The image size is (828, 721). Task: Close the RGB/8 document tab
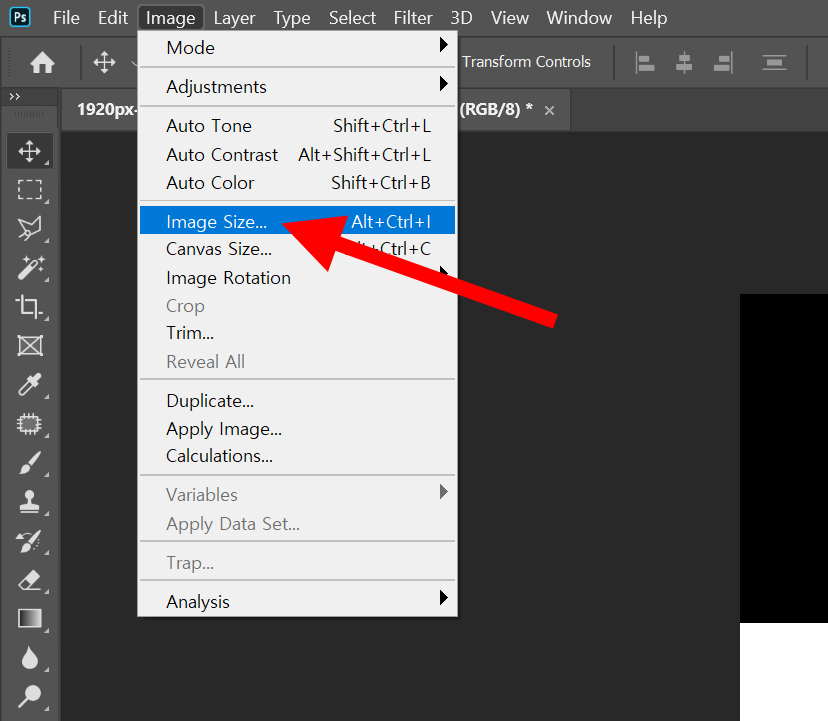tap(549, 110)
